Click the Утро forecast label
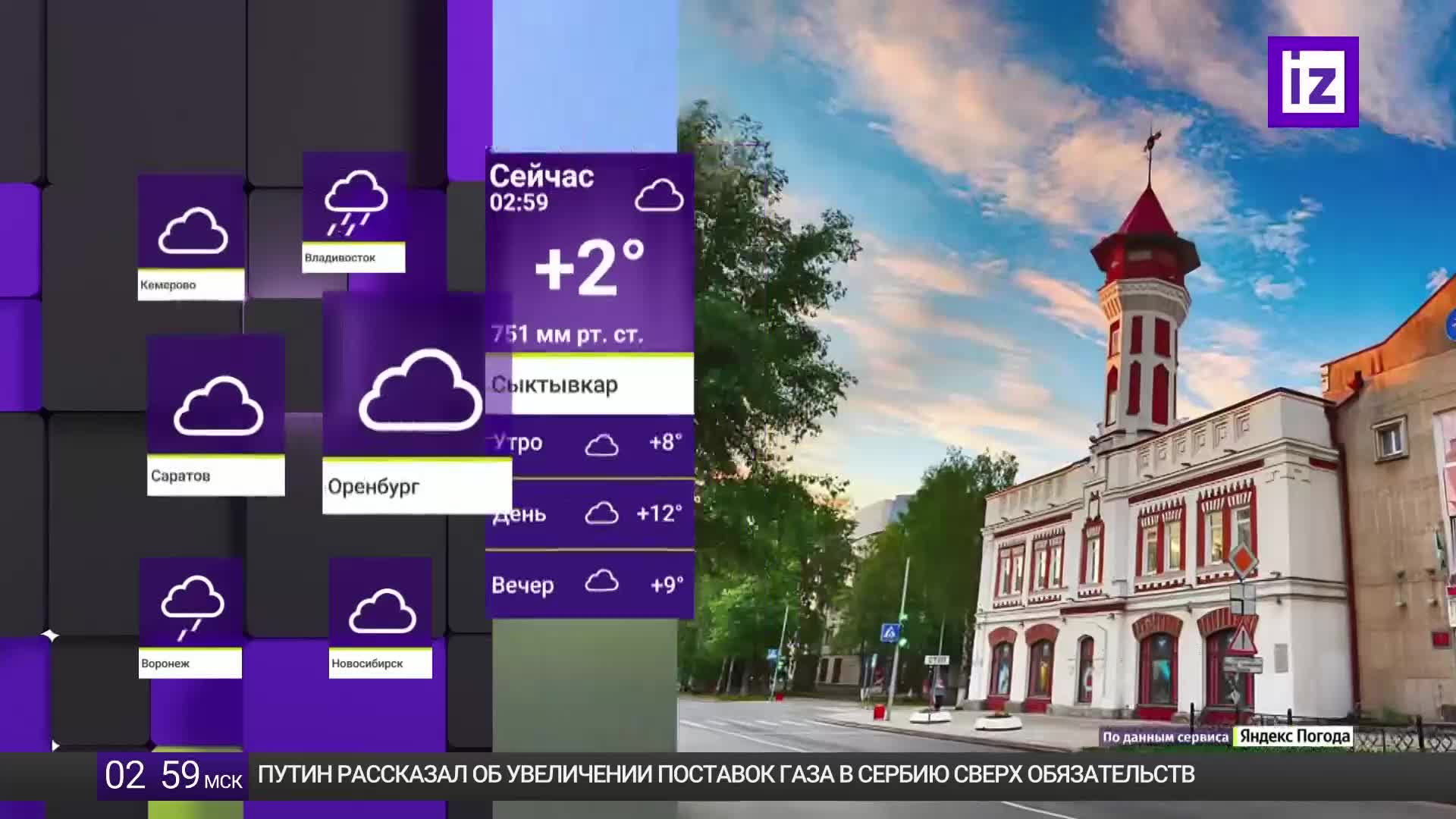The image size is (1456, 819). coord(517,443)
